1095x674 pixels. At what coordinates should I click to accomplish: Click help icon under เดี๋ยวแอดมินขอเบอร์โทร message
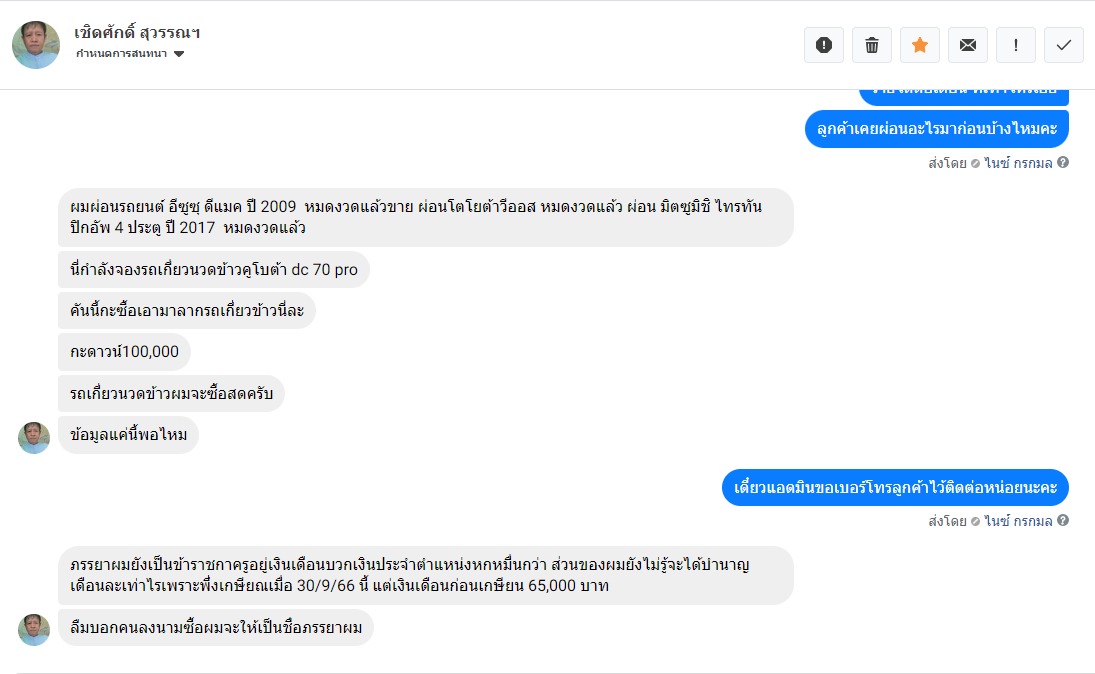click(x=1063, y=520)
